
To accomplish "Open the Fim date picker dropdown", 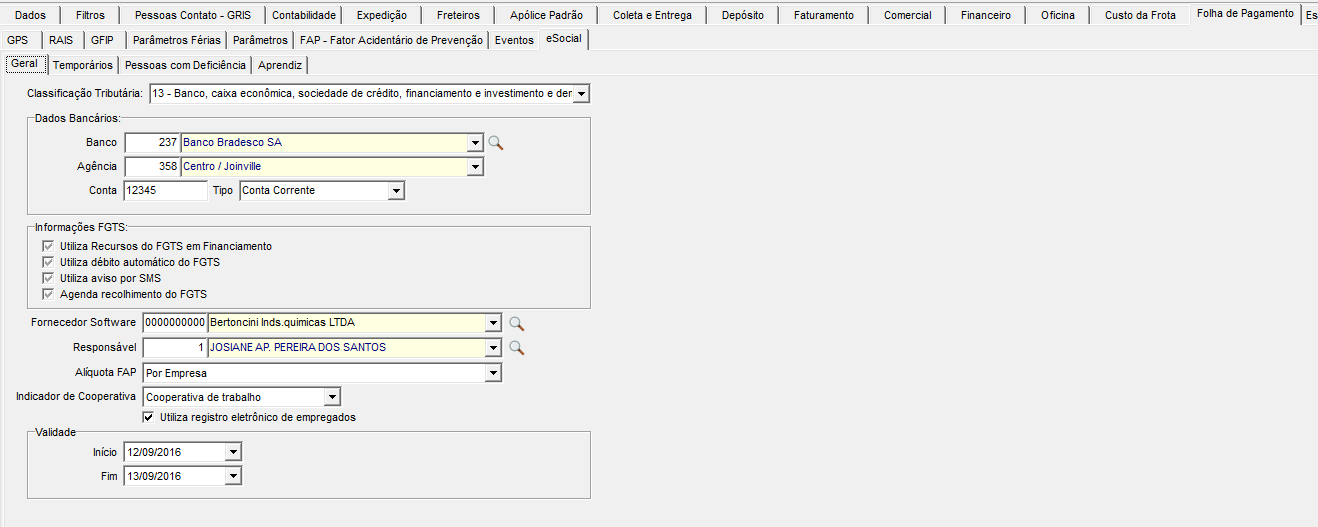I will (233, 477).
